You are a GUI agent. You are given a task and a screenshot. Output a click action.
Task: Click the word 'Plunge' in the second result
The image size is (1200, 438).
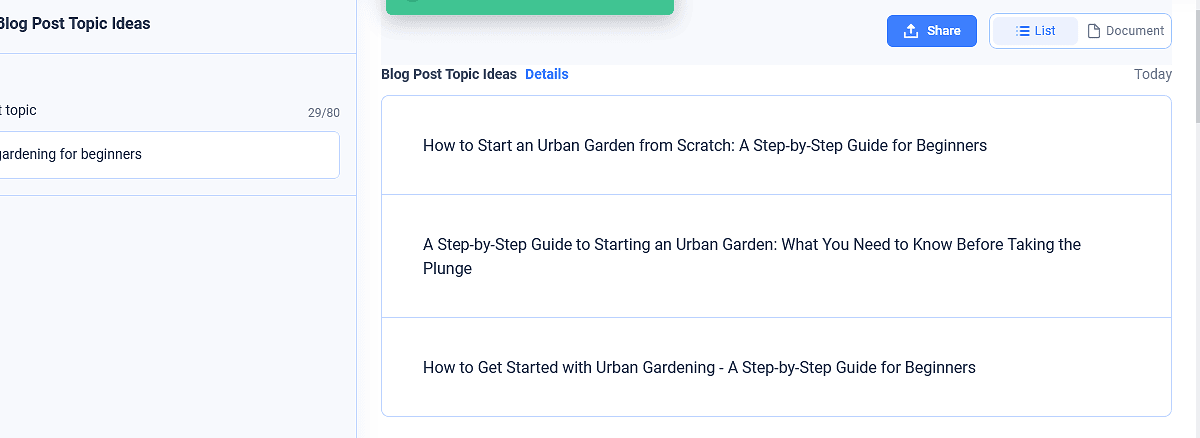(447, 269)
